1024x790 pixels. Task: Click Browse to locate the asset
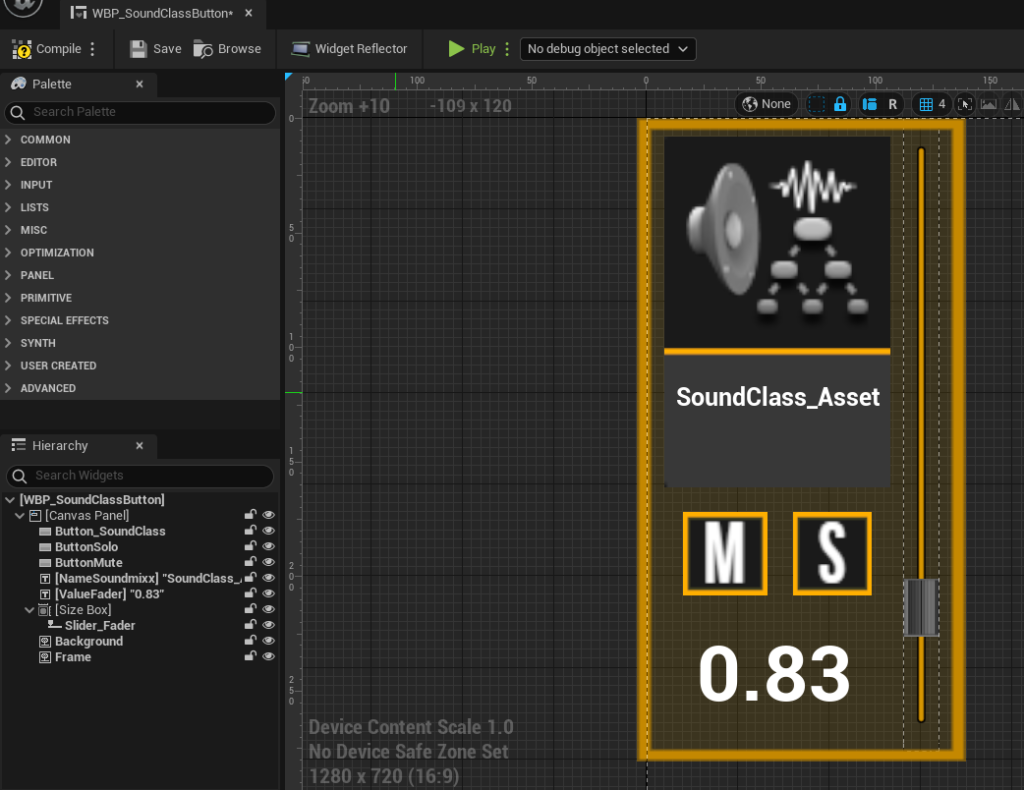[x=227, y=49]
